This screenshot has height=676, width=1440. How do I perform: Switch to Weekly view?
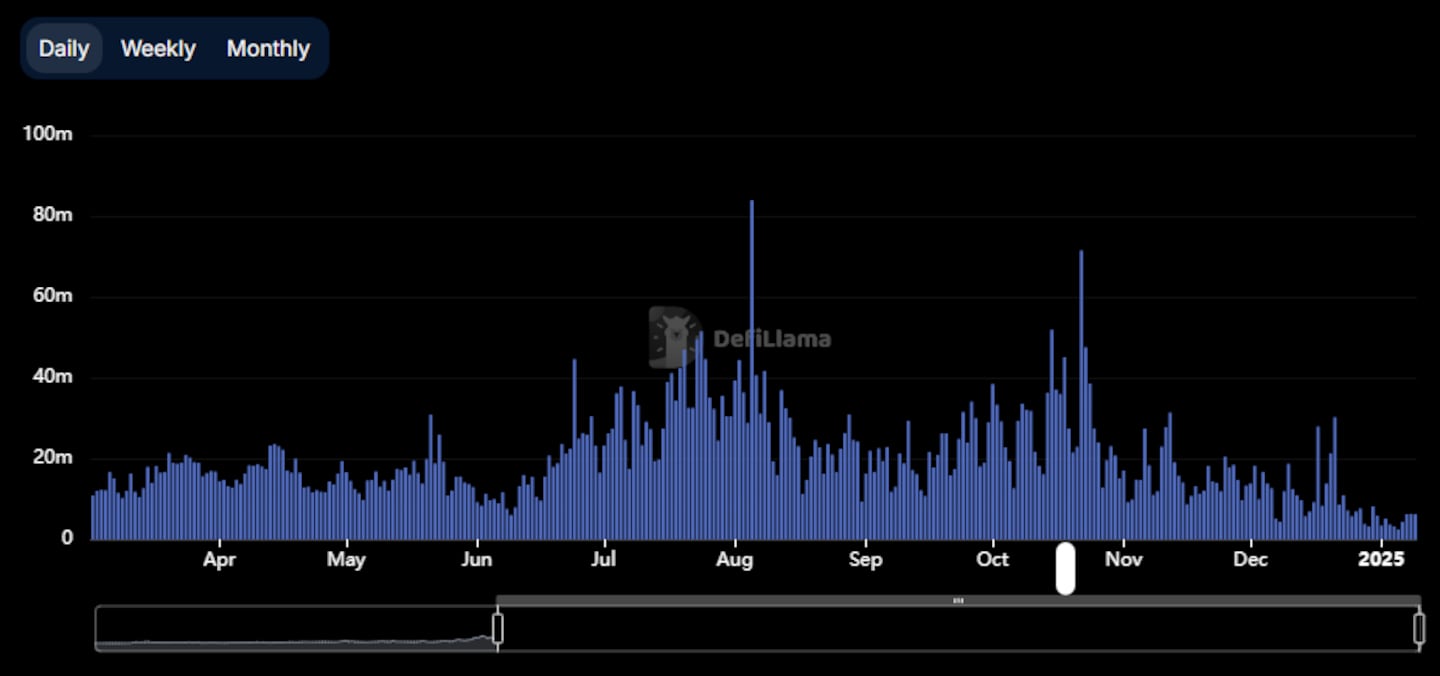pos(158,48)
